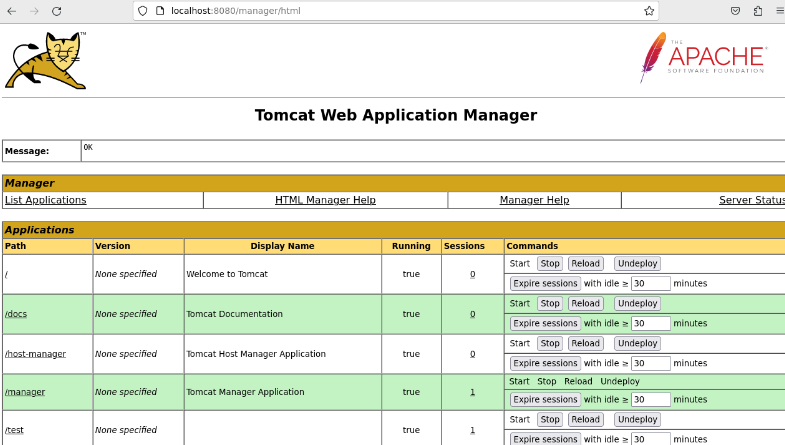The image size is (785, 445).
Task: Click the 'OK' message text
Action: point(88,147)
